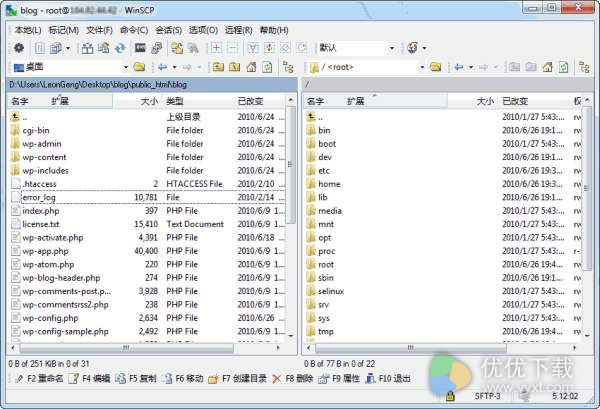Image resolution: width=600 pixels, height=409 pixels.
Task: Click the padlock encryption status icon
Action: [x=450, y=396]
